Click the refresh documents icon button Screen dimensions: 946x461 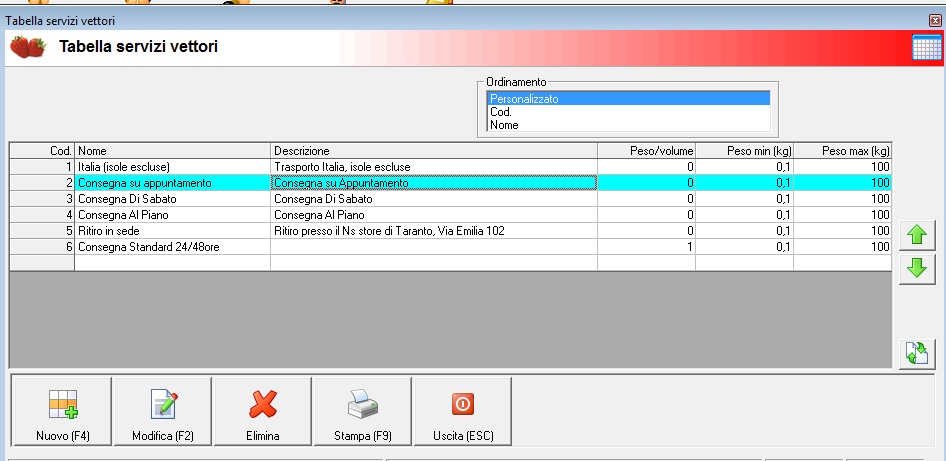click(917, 354)
